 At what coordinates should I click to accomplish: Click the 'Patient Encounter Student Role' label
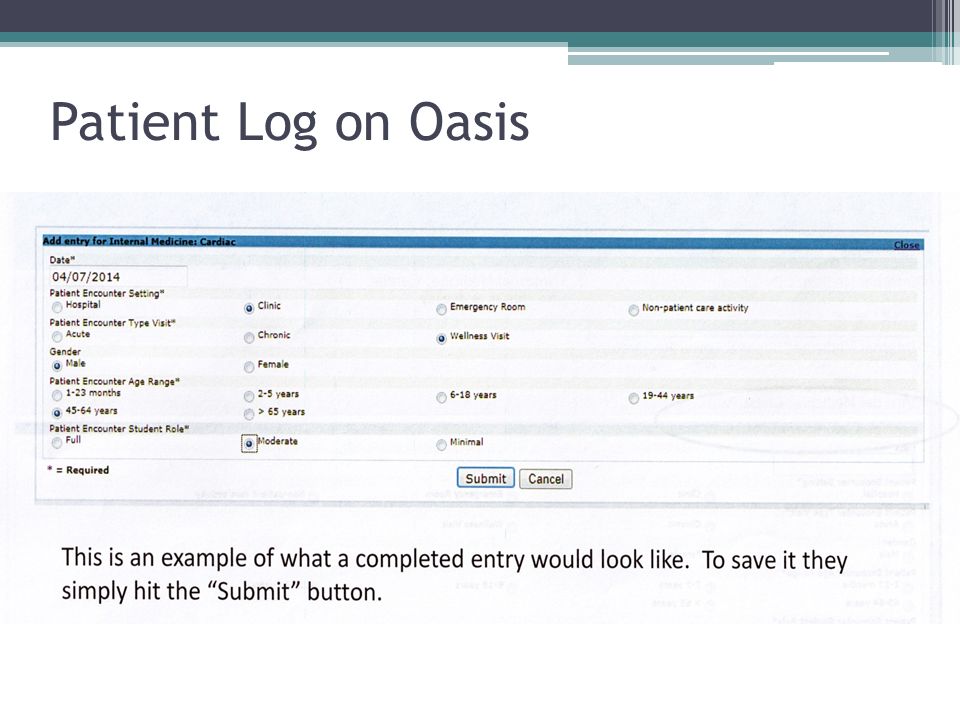(119, 429)
